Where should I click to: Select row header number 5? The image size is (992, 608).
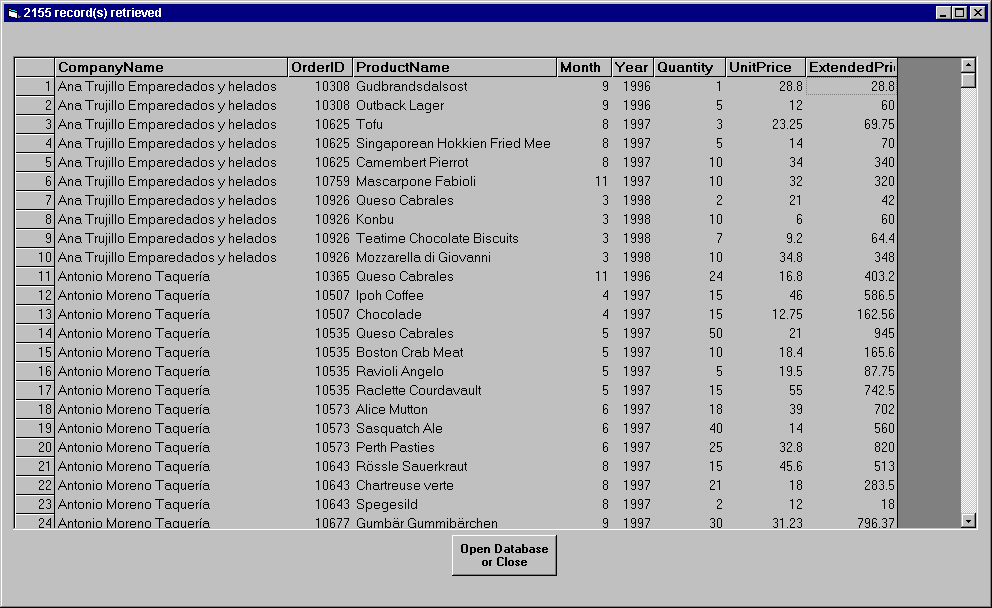35,163
